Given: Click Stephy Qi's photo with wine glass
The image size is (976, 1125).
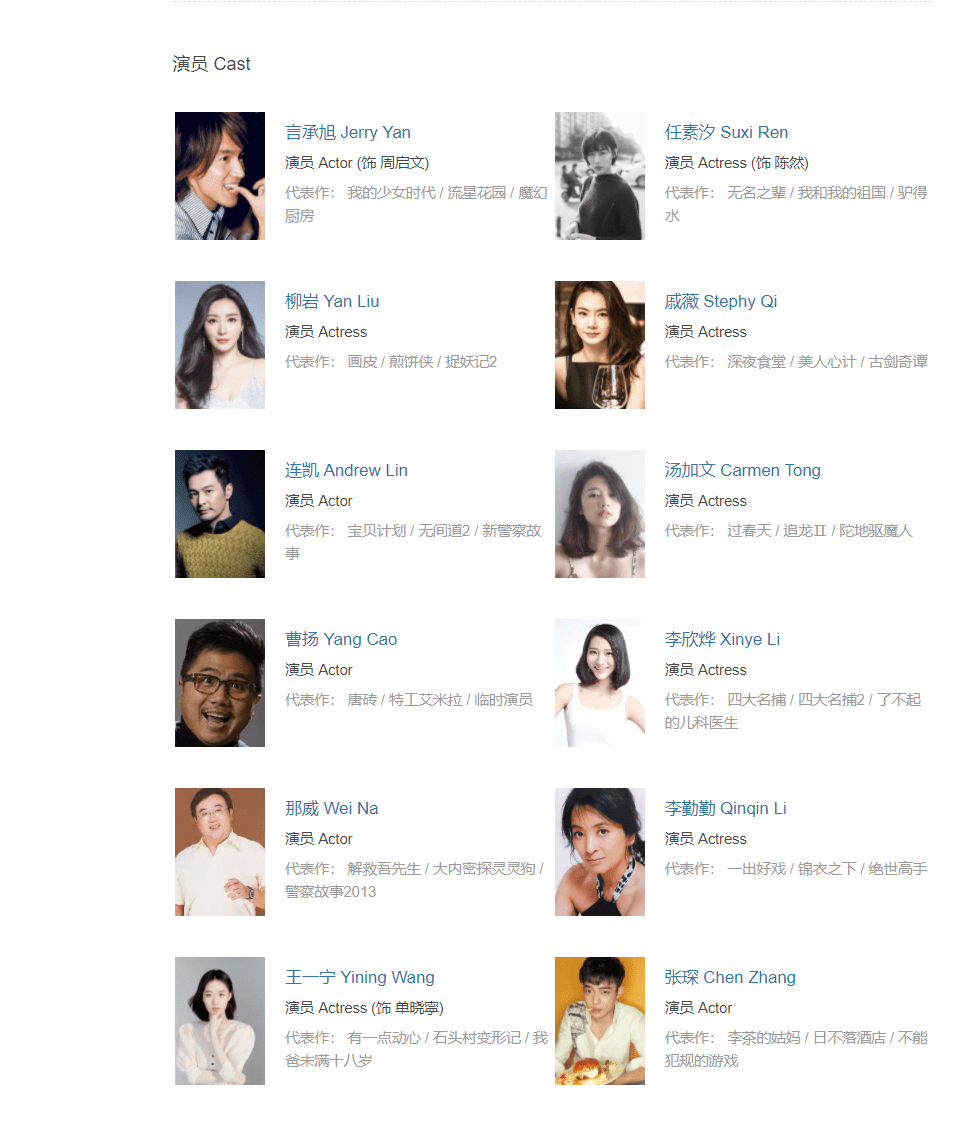Looking at the screenshot, I should 599,345.
